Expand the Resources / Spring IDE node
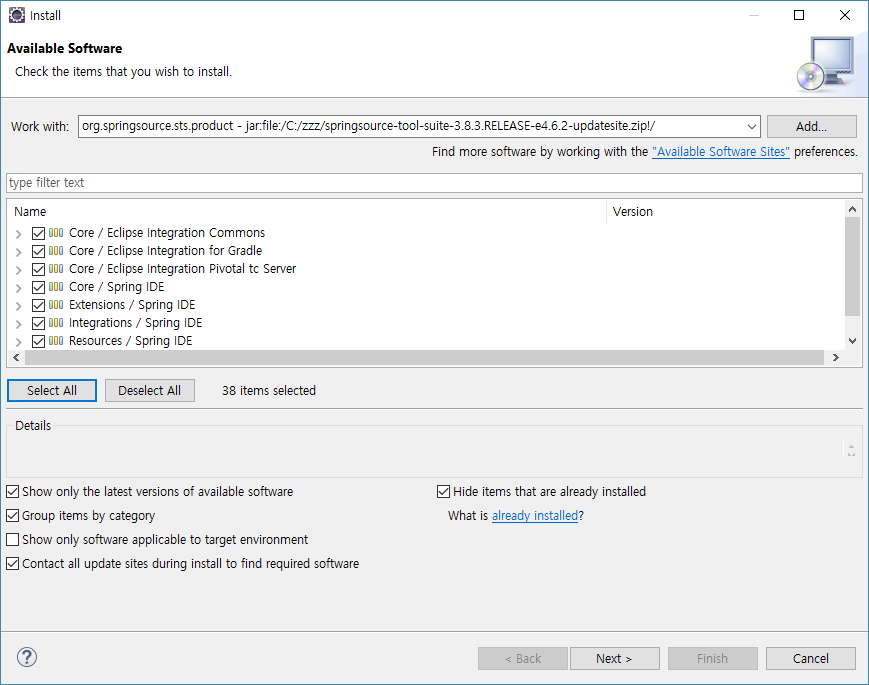The width and height of the screenshot is (869, 685). coord(18,342)
